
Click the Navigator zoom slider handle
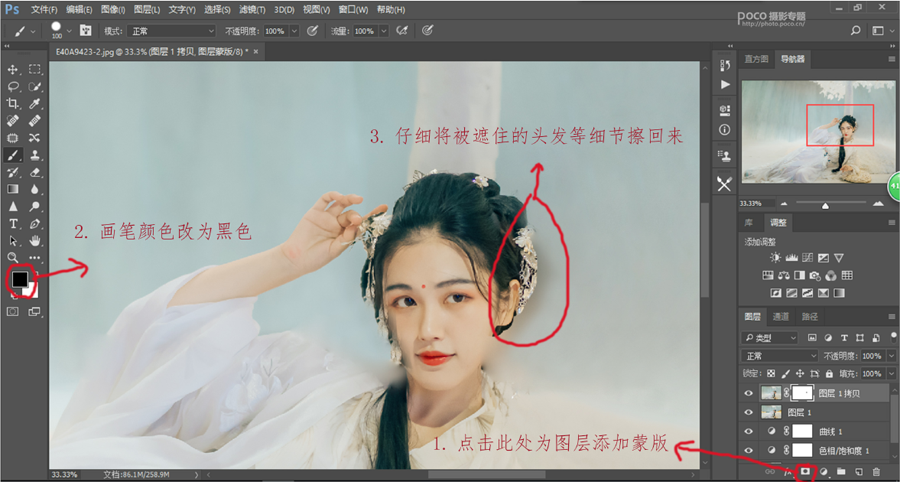[825, 205]
